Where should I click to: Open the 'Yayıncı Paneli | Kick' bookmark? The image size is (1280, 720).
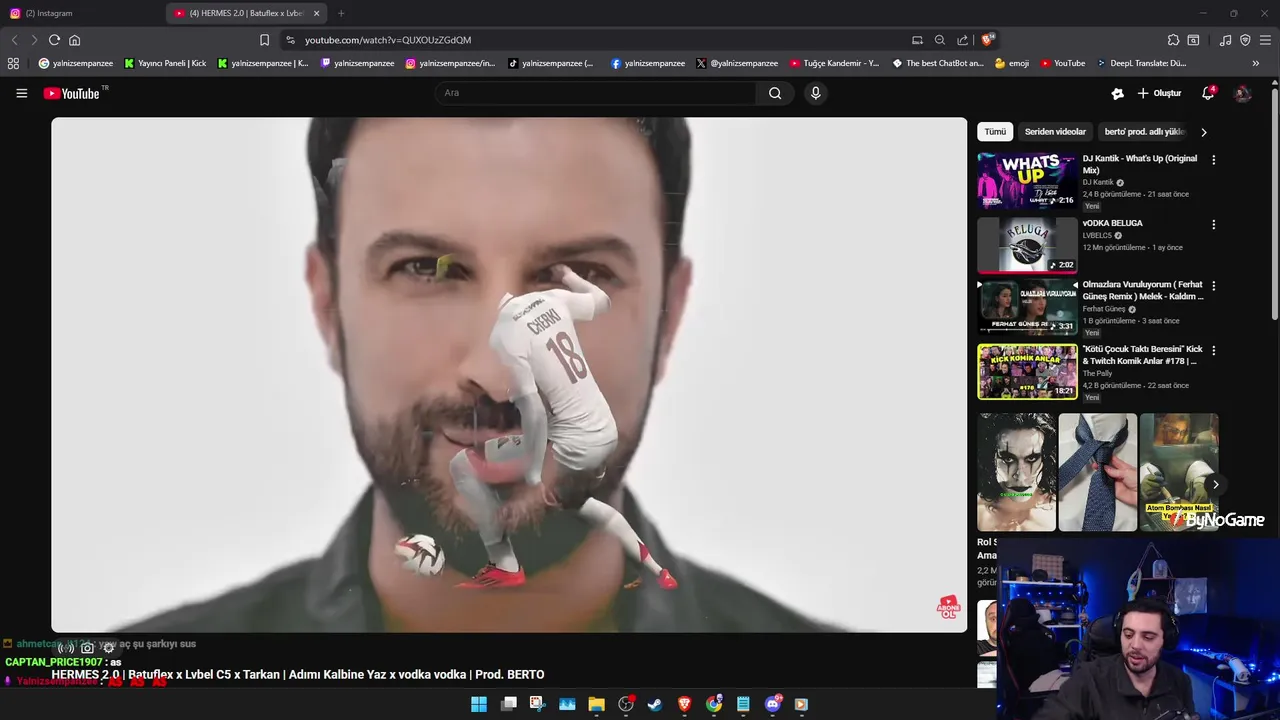coord(166,63)
